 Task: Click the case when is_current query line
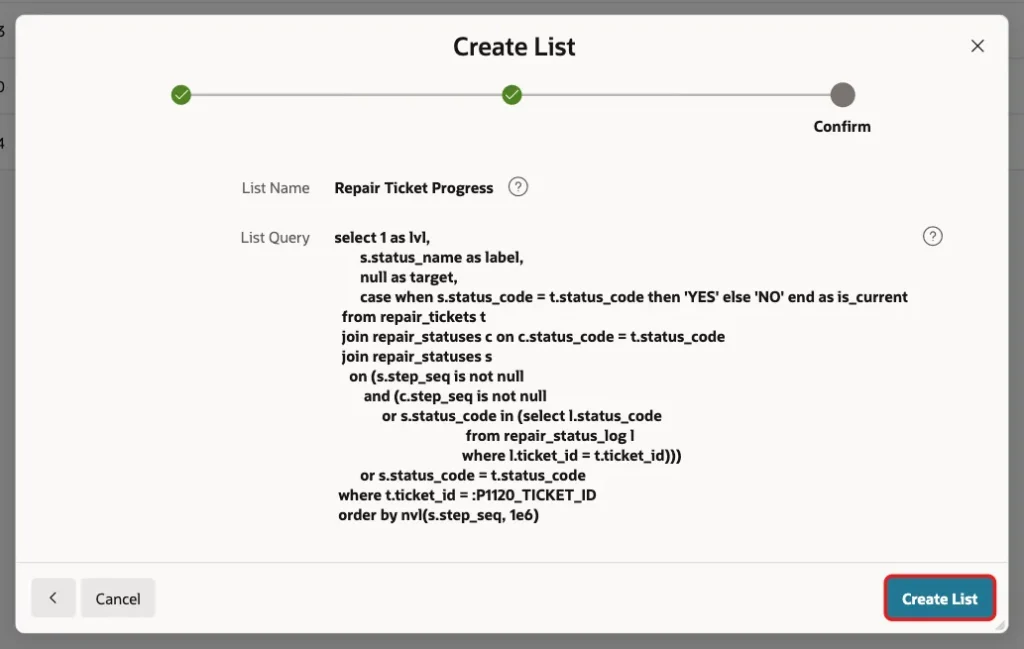(633, 297)
